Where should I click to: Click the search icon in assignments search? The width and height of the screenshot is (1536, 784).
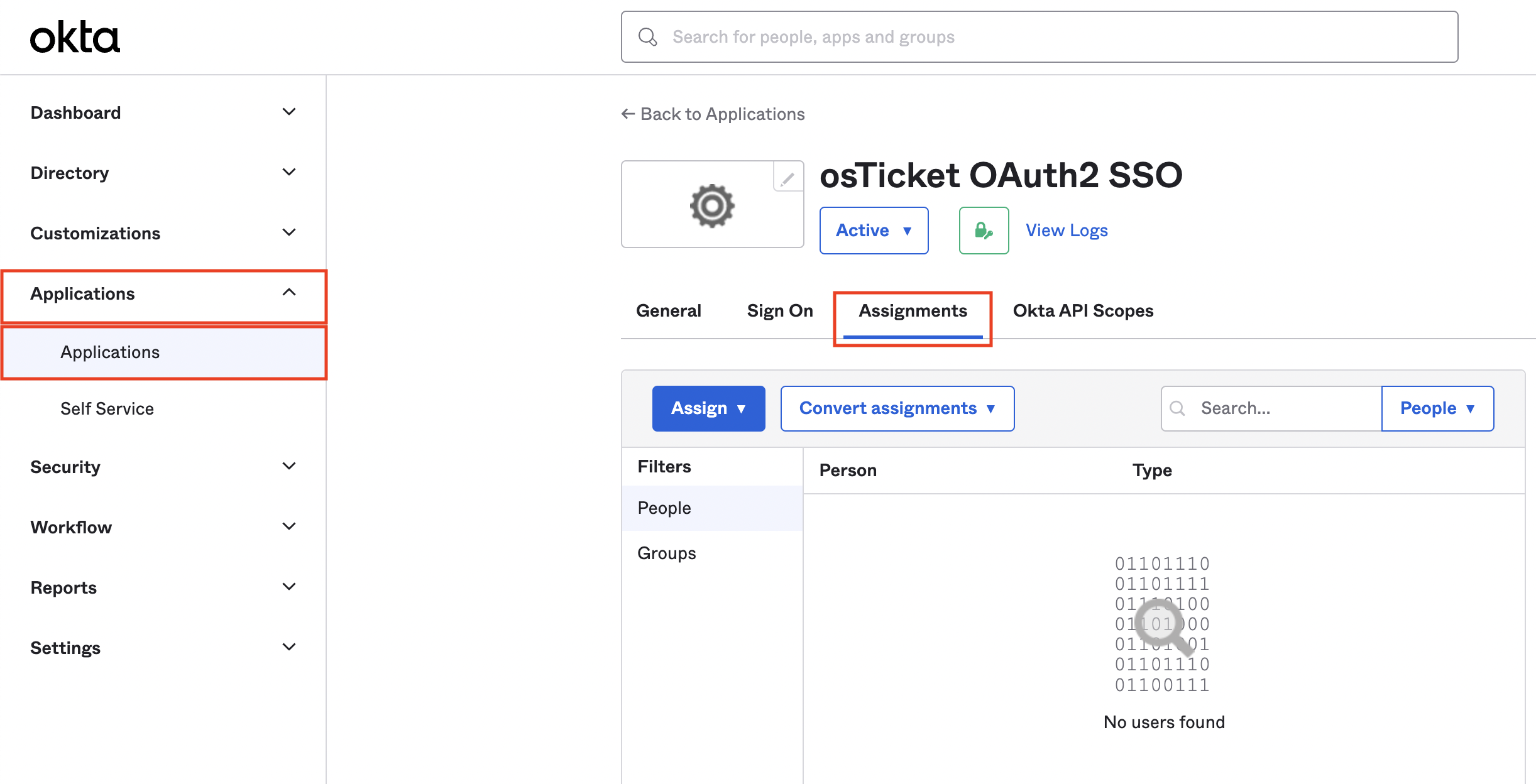click(1177, 408)
